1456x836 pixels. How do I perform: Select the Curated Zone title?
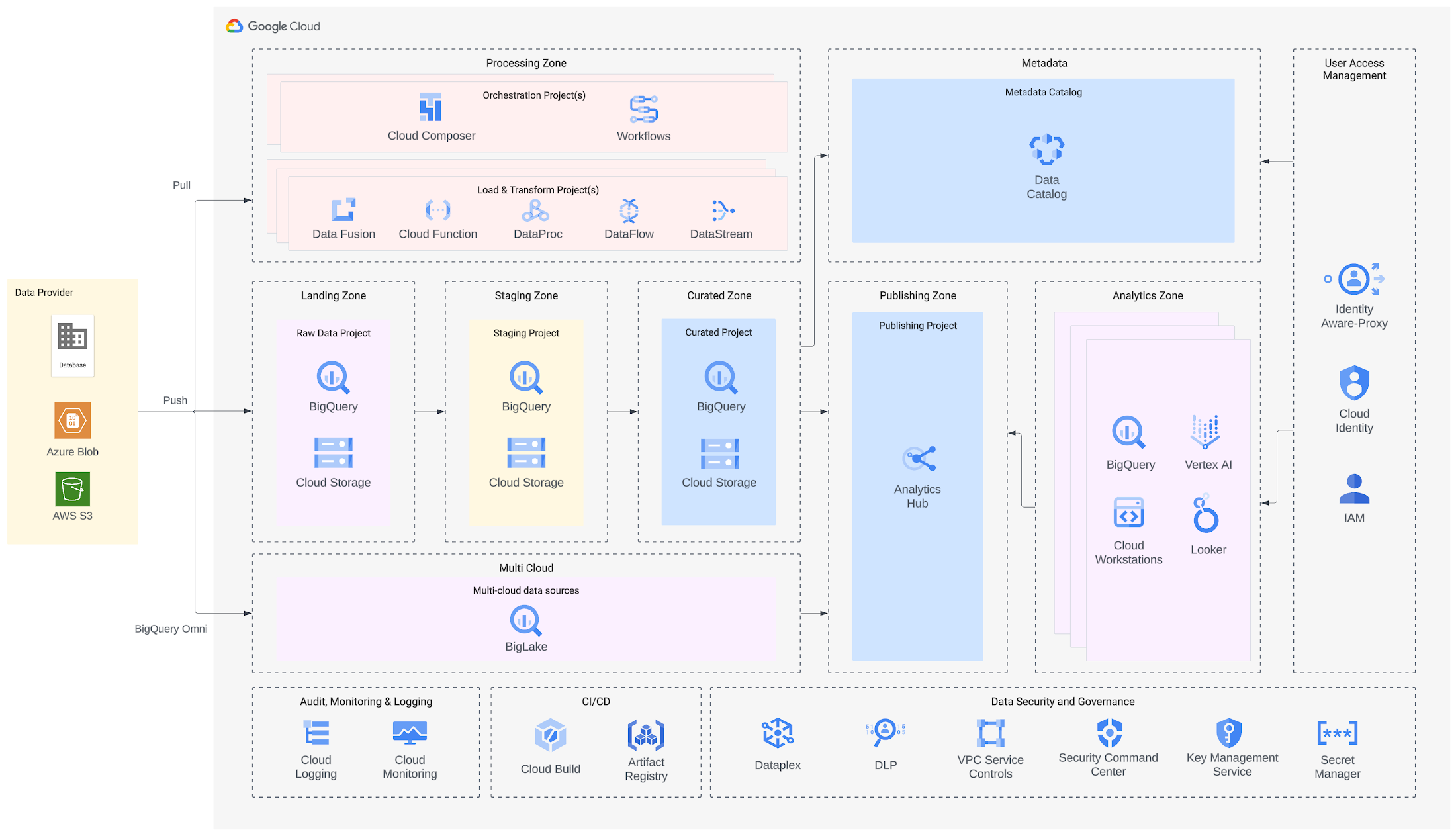tap(719, 295)
